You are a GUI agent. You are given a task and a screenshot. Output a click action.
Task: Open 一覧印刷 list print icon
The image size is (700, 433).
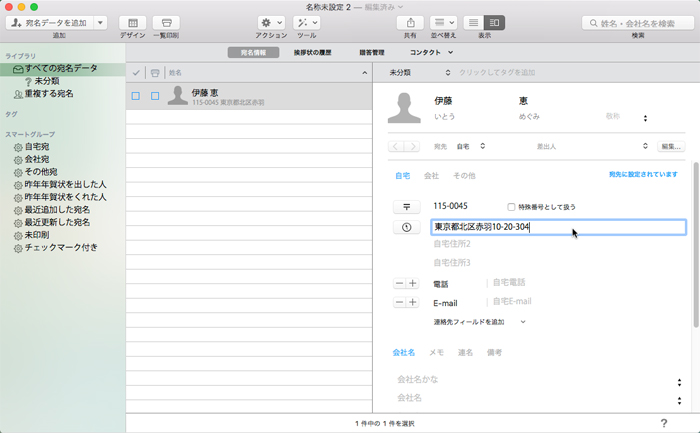(166, 22)
